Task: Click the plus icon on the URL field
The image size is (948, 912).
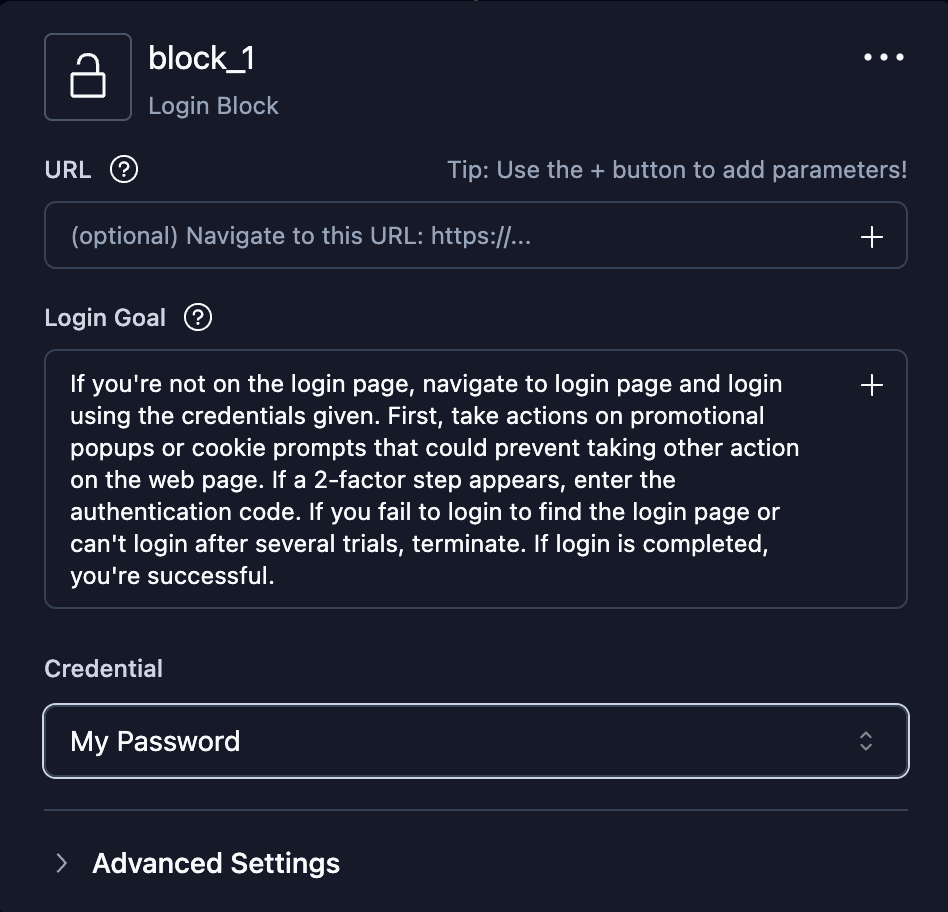Action: click(x=870, y=236)
